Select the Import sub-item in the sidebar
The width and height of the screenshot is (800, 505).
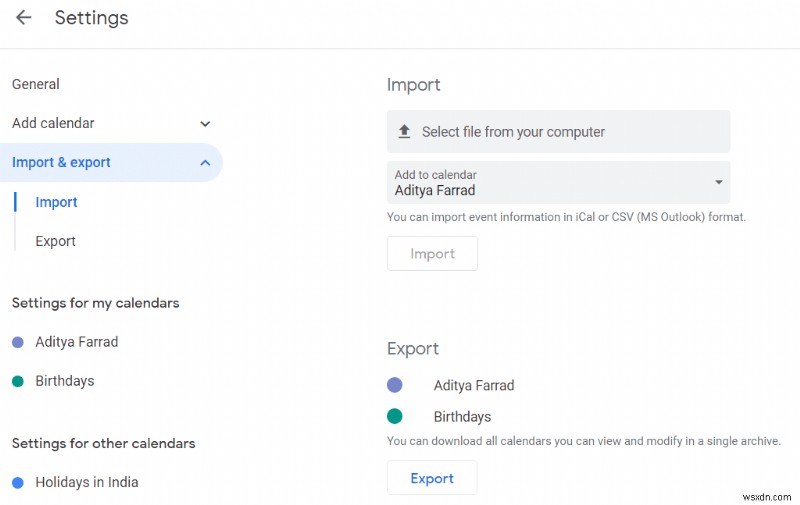[x=56, y=202]
